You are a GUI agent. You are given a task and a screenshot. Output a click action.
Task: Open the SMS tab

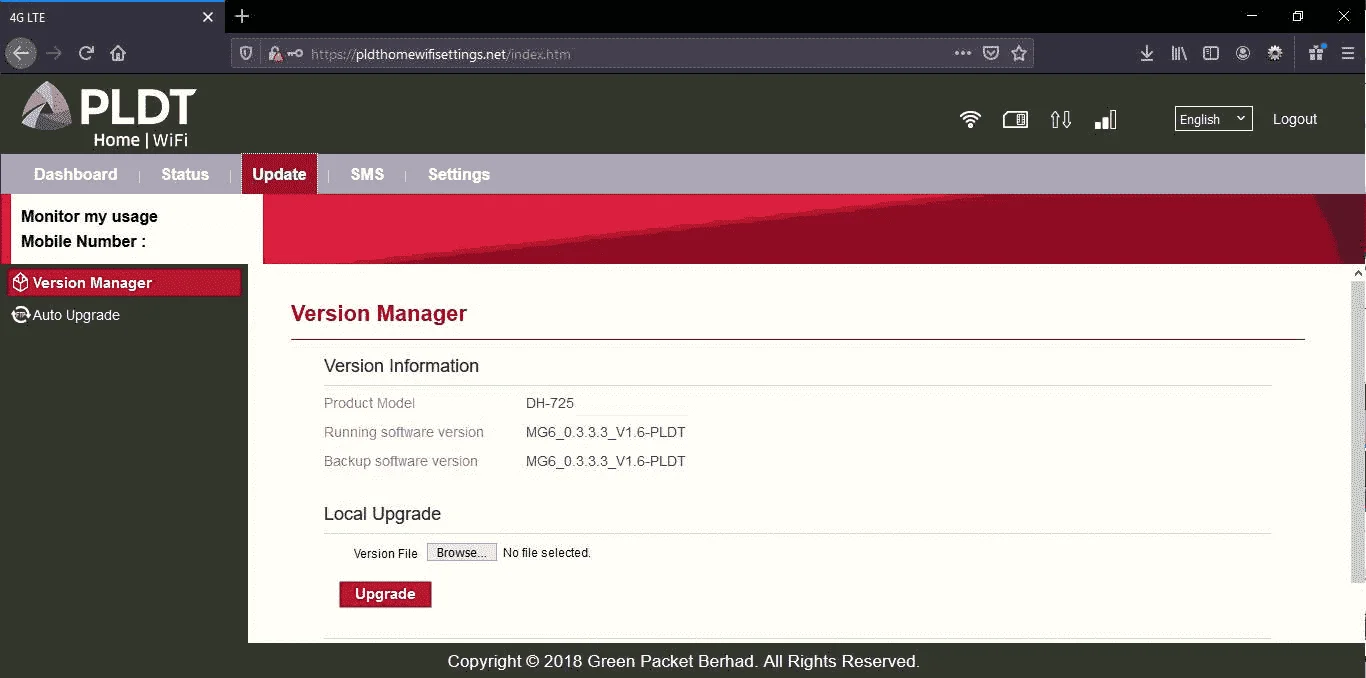click(367, 174)
